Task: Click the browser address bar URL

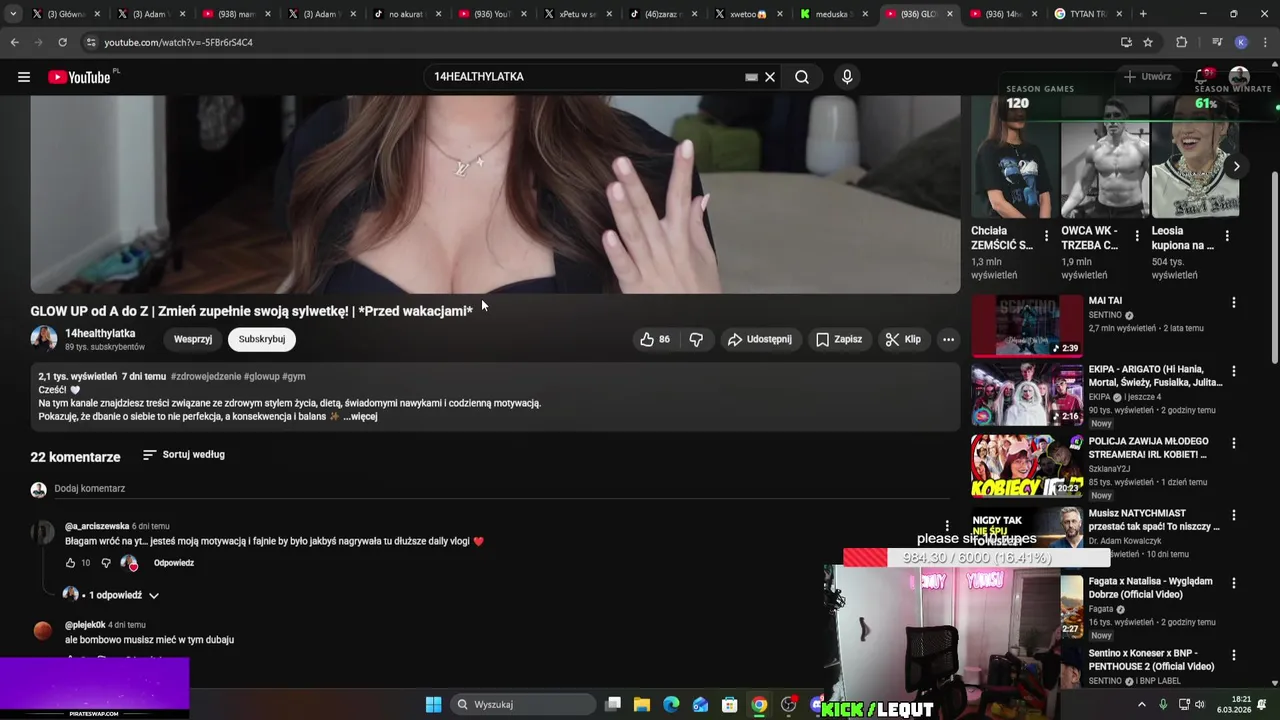Action: pyautogui.click(x=178, y=42)
